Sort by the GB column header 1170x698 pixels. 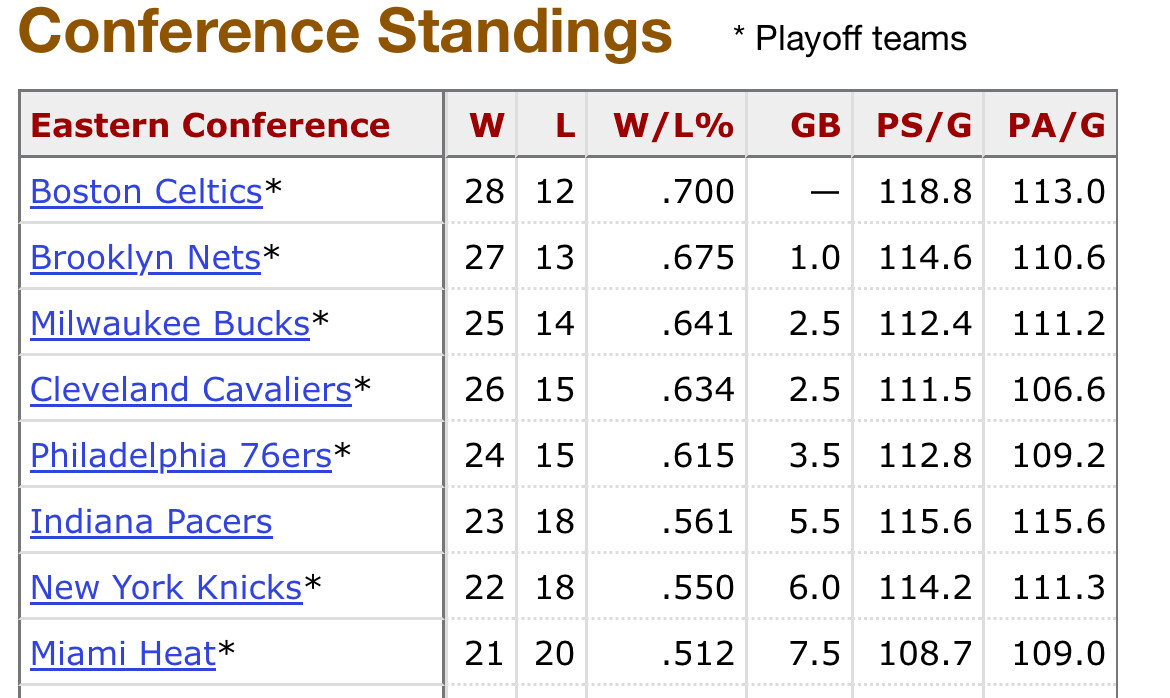[815, 126]
